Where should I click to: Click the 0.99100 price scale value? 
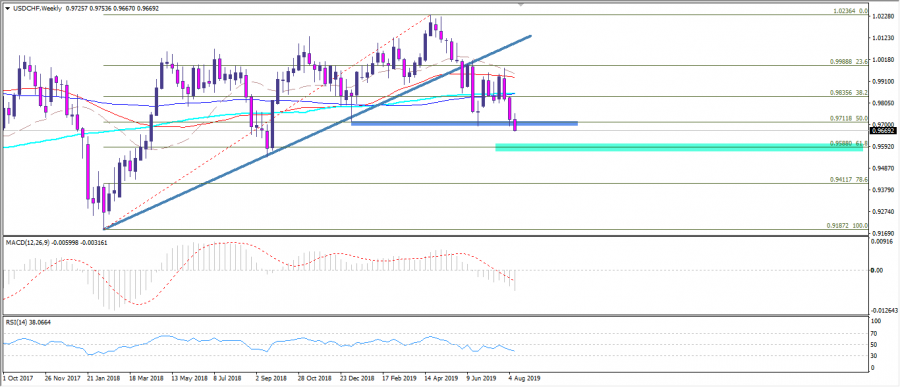[882, 82]
